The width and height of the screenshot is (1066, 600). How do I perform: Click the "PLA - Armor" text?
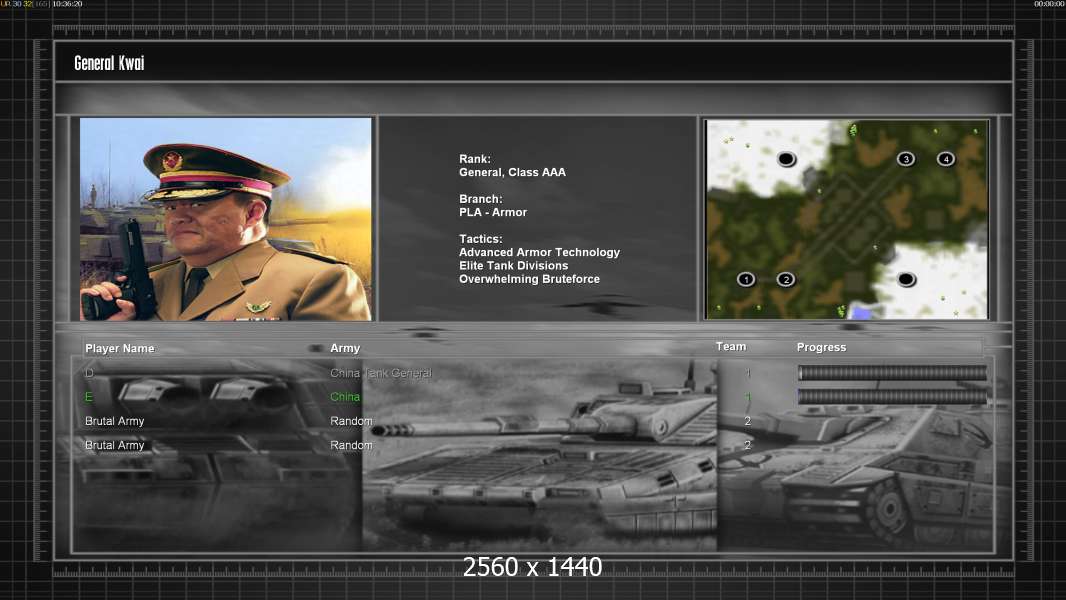[x=493, y=212]
